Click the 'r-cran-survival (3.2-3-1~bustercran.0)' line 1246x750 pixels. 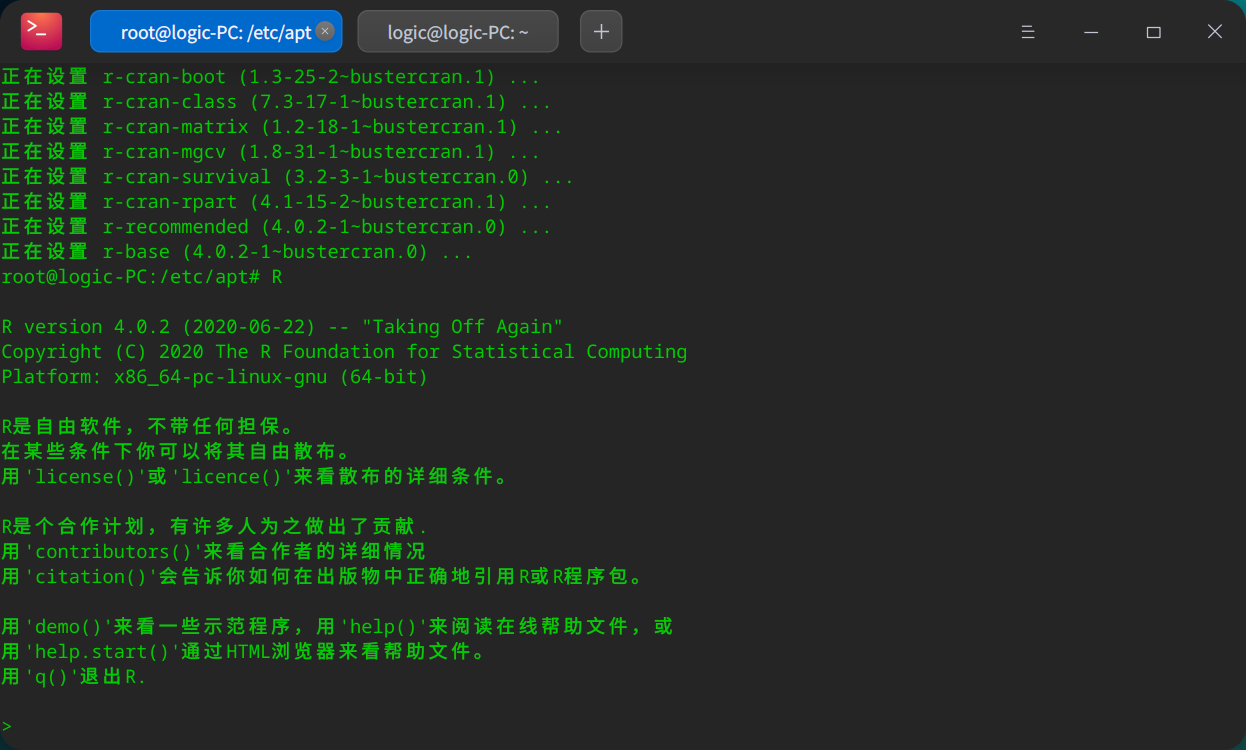(x=287, y=177)
